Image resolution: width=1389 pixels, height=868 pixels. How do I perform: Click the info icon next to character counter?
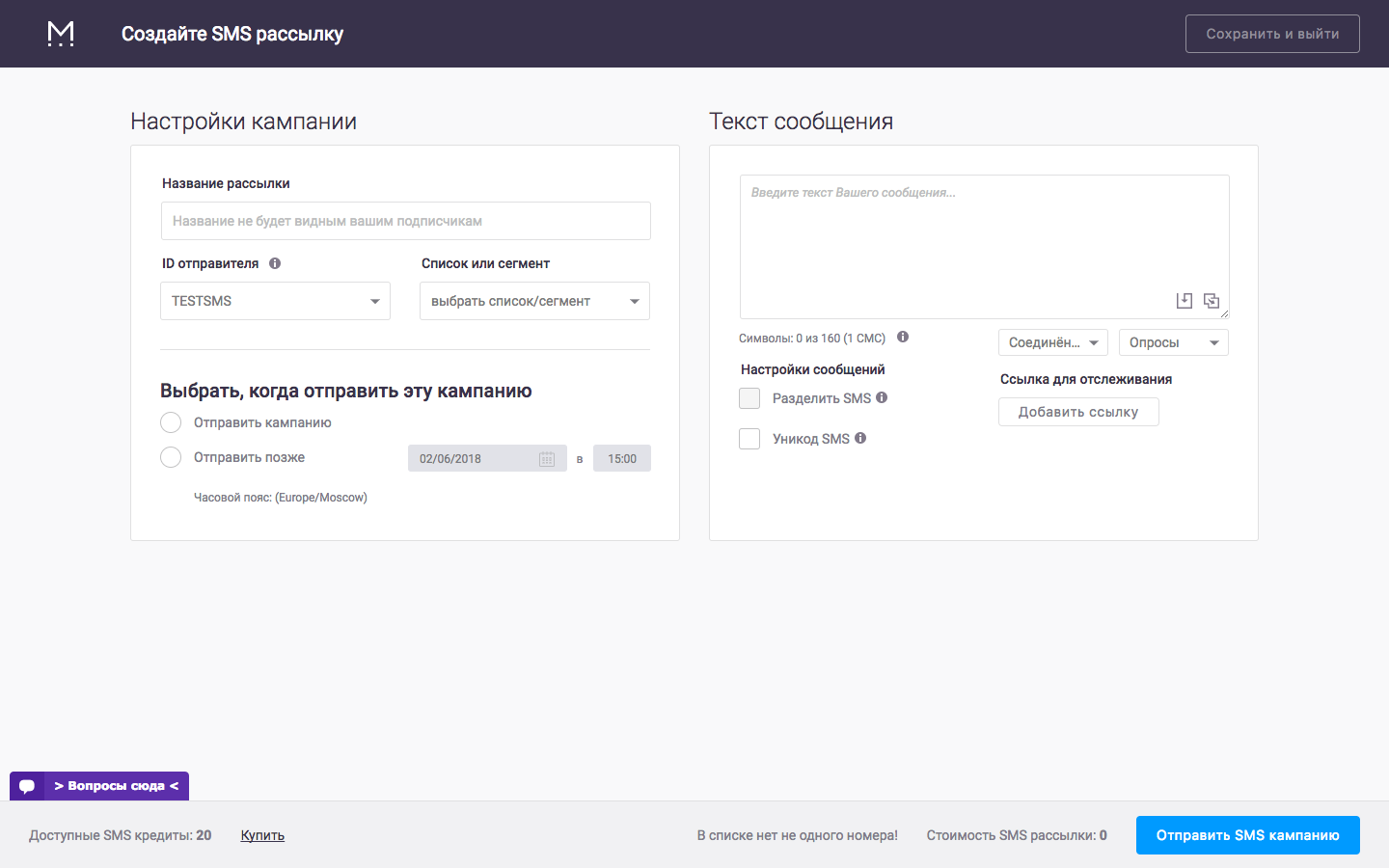(903, 337)
